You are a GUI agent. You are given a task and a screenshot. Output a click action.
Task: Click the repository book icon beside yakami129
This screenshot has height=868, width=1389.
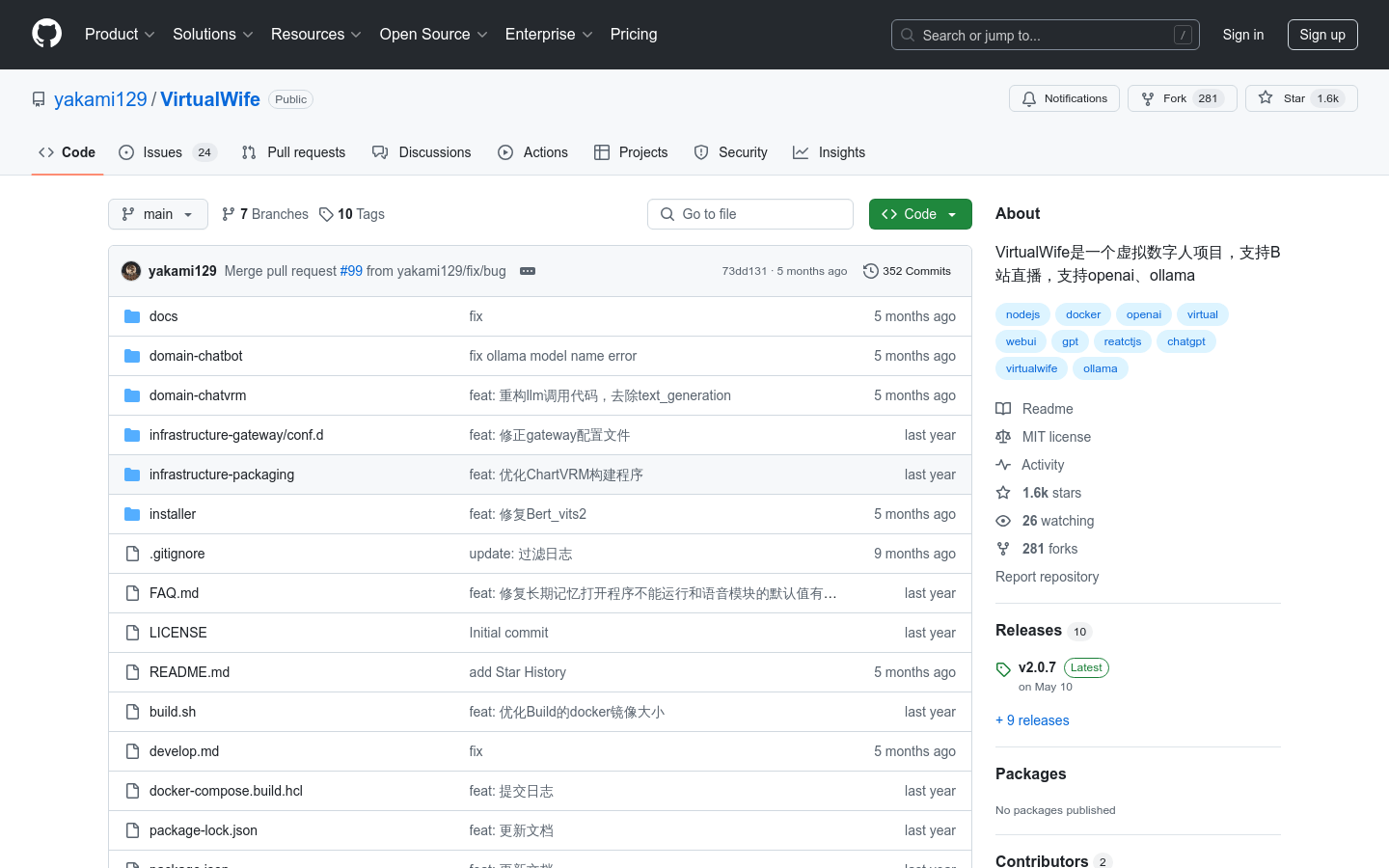point(39,99)
